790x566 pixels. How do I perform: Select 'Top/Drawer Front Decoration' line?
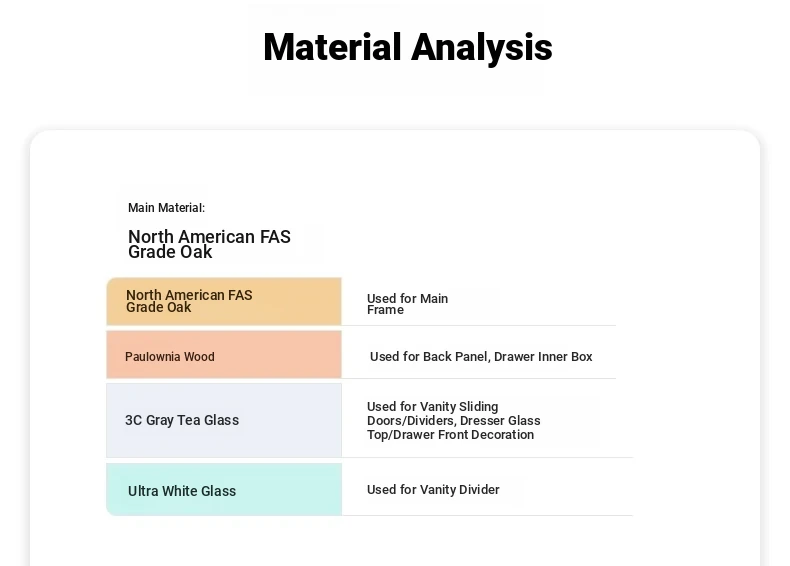pos(450,434)
